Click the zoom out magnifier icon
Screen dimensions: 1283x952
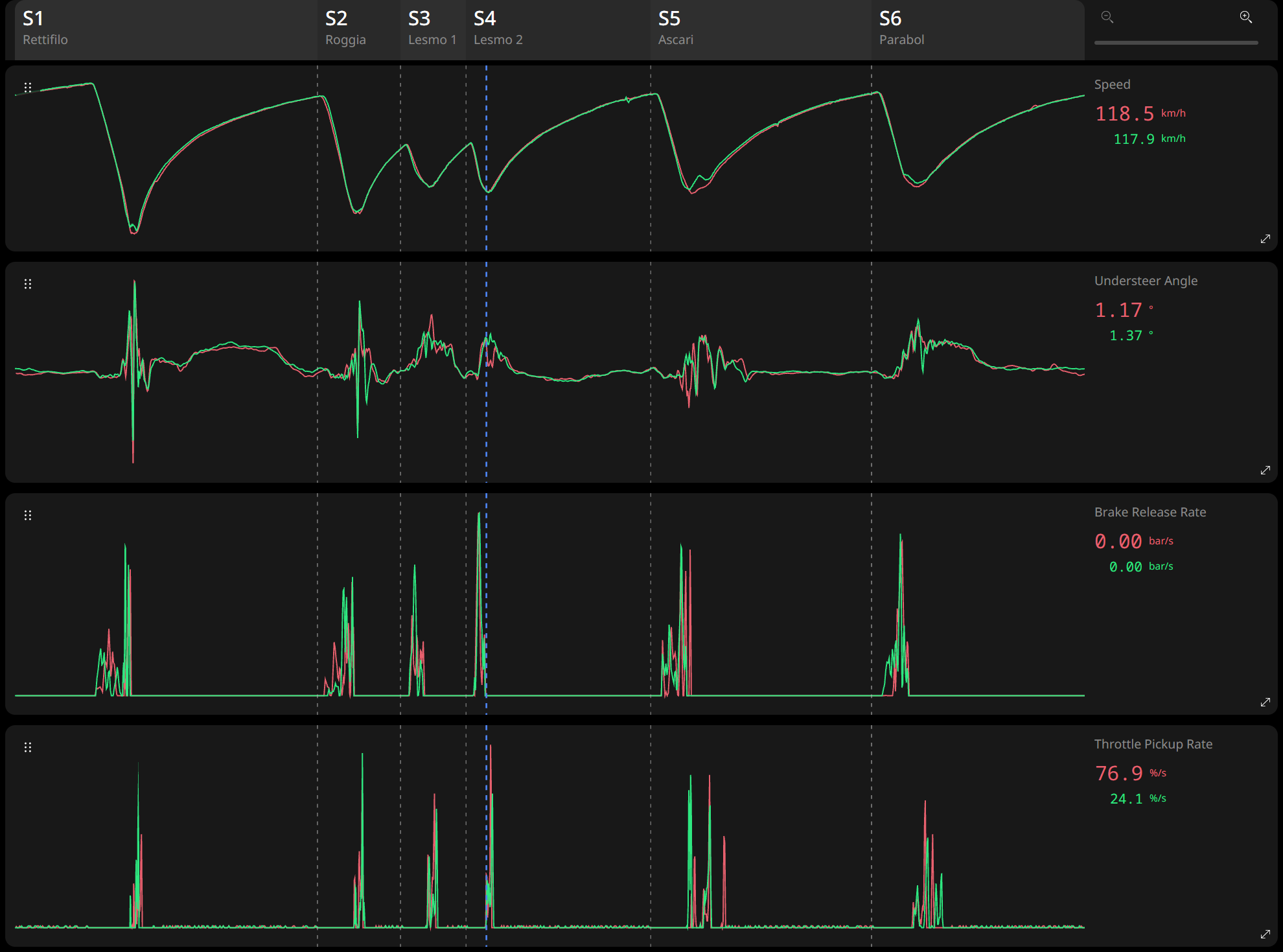(1107, 17)
